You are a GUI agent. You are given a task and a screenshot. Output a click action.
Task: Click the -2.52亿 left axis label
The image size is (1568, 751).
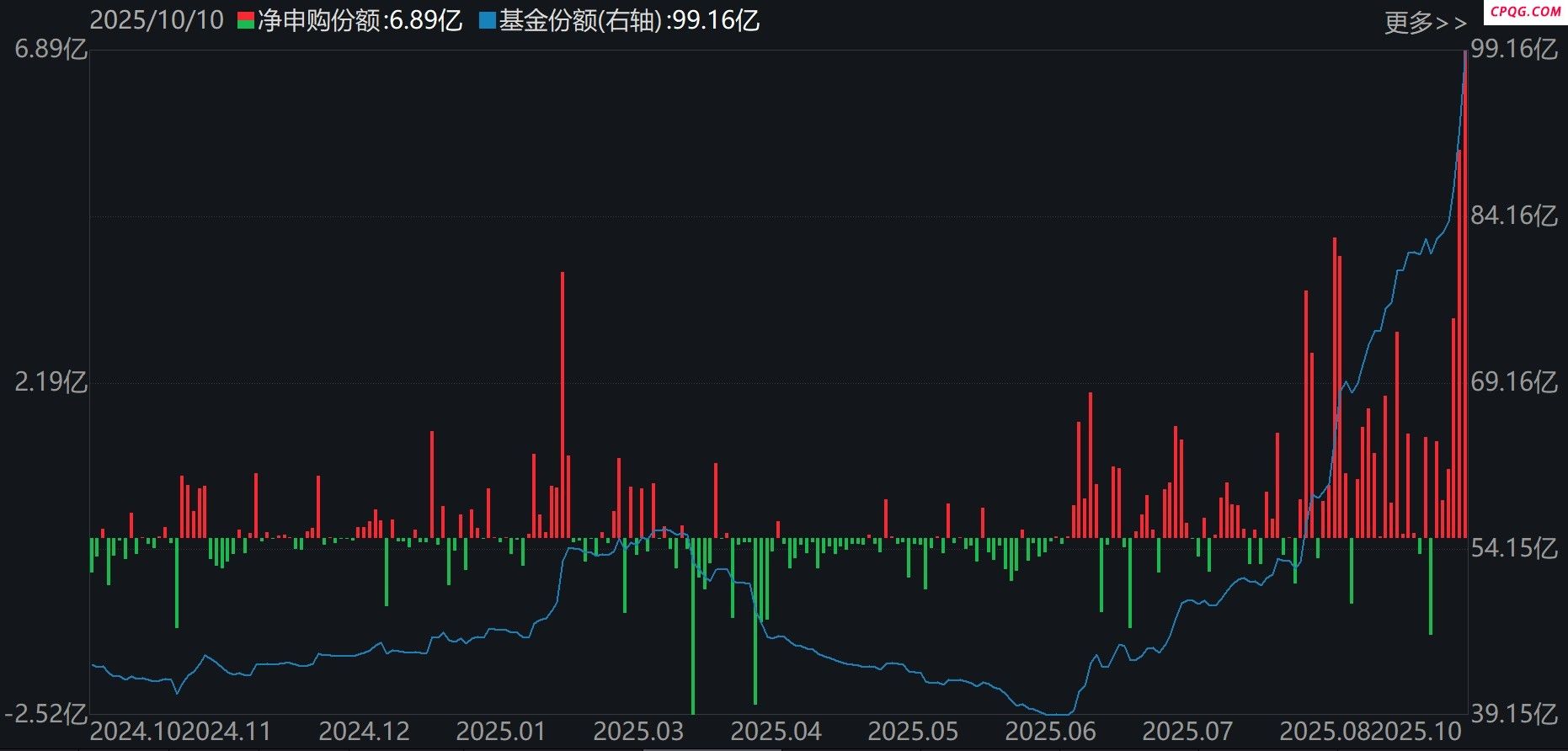[x=45, y=714]
